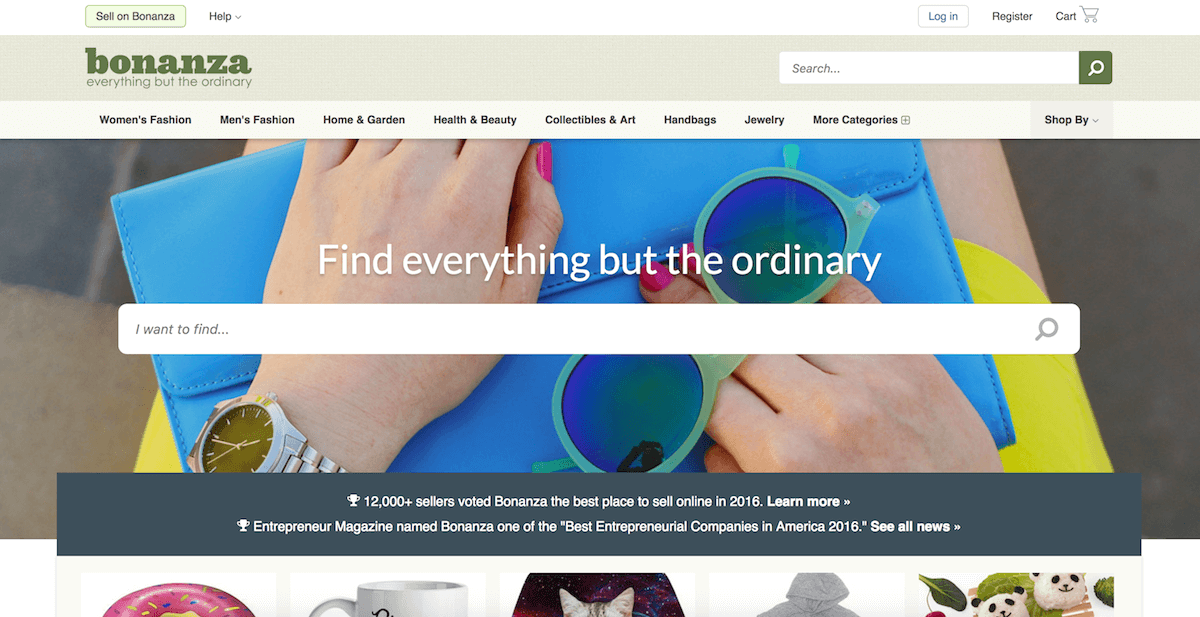Open the Women's Fashion category
The width and height of the screenshot is (1200, 617).
click(x=145, y=120)
